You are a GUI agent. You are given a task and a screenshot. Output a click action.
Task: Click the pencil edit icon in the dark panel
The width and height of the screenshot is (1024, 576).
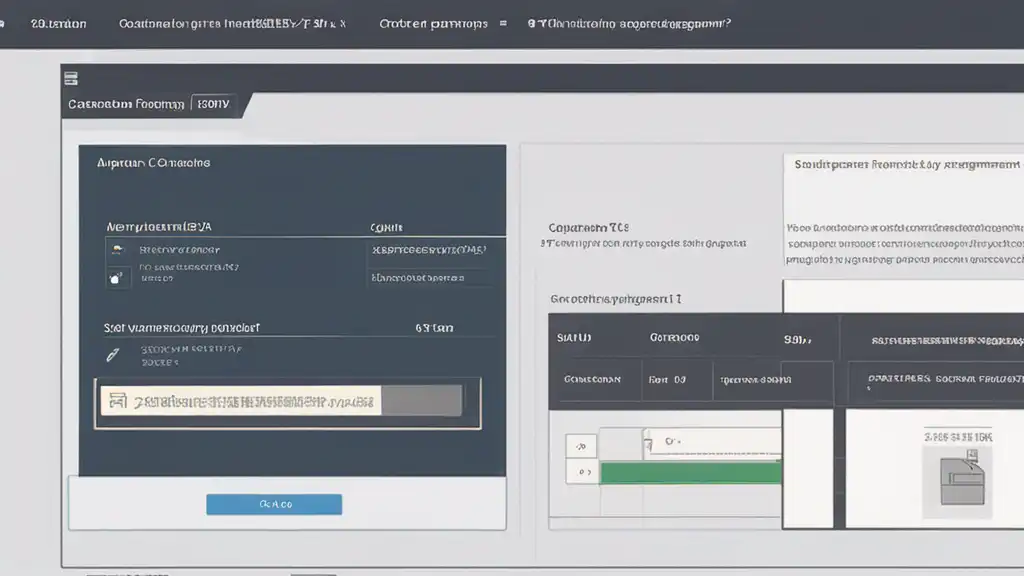tap(113, 355)
